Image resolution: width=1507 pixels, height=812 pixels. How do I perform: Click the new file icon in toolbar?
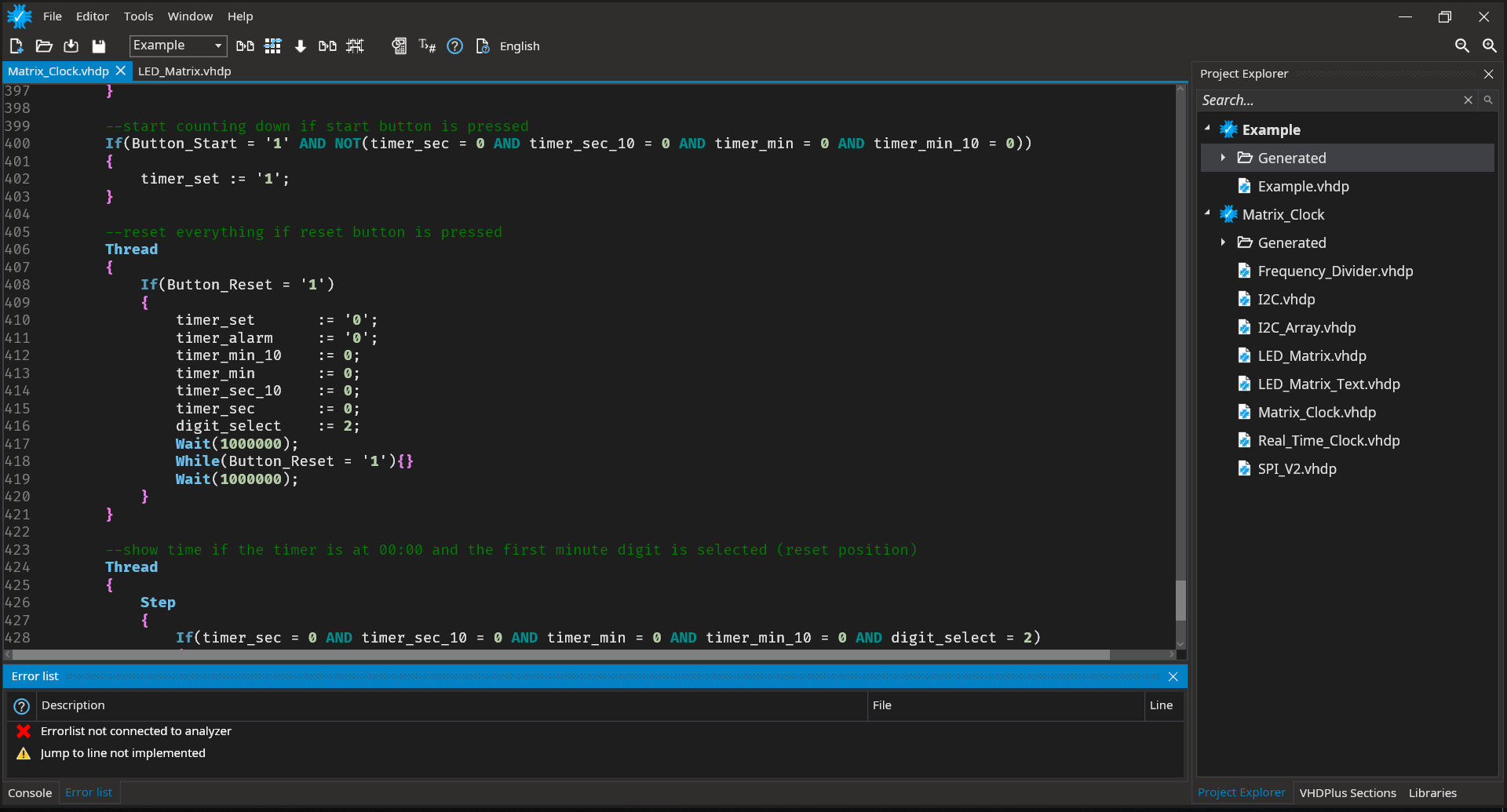pyautogui.click(x=16, y=46)
